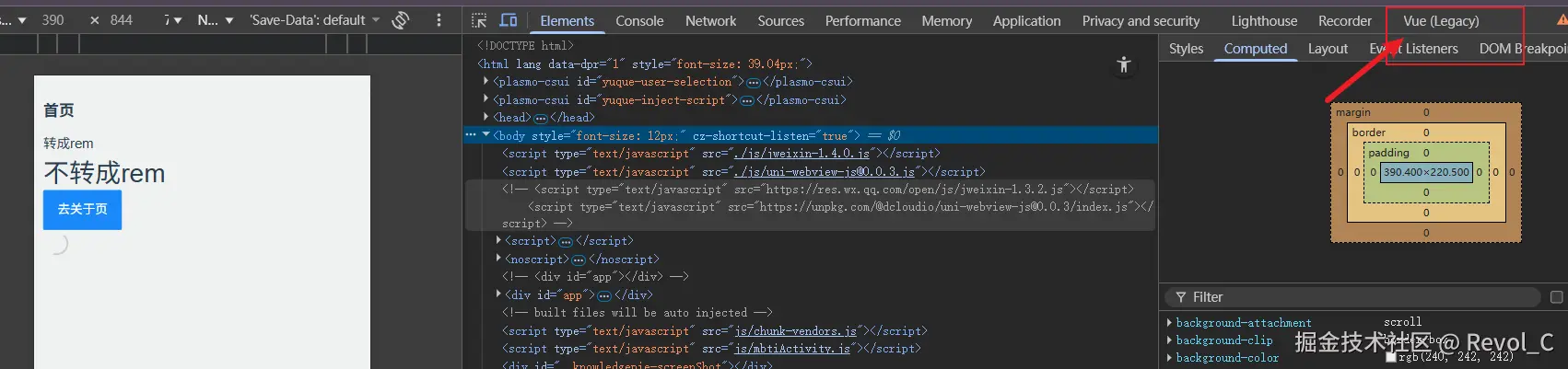Viewport: 1568px width, 369px height.
Task: Open the device toolbar three-dot menu
Action: tap(439, 20)
